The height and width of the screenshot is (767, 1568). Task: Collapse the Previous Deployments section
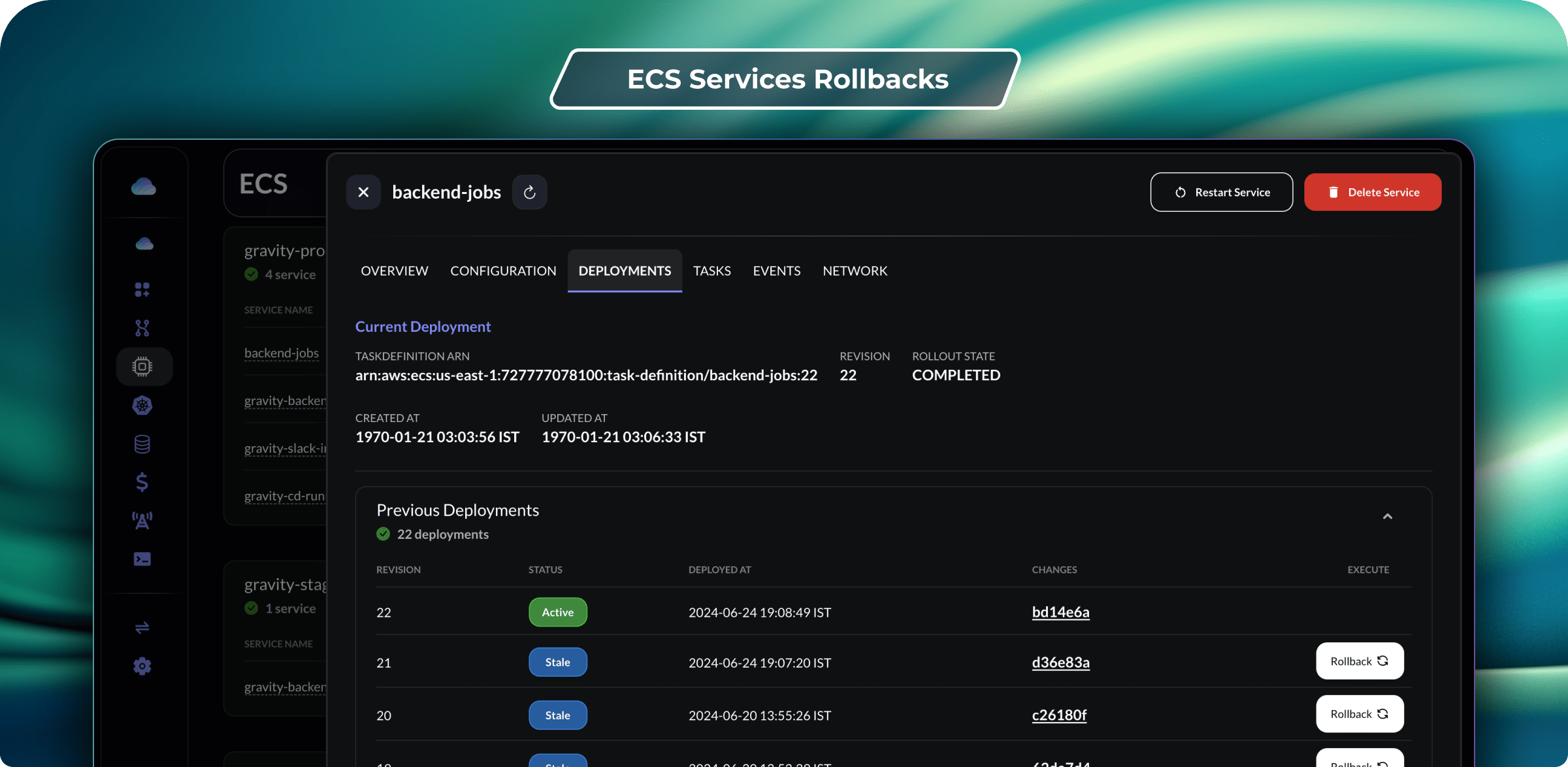click(1388, 516)
